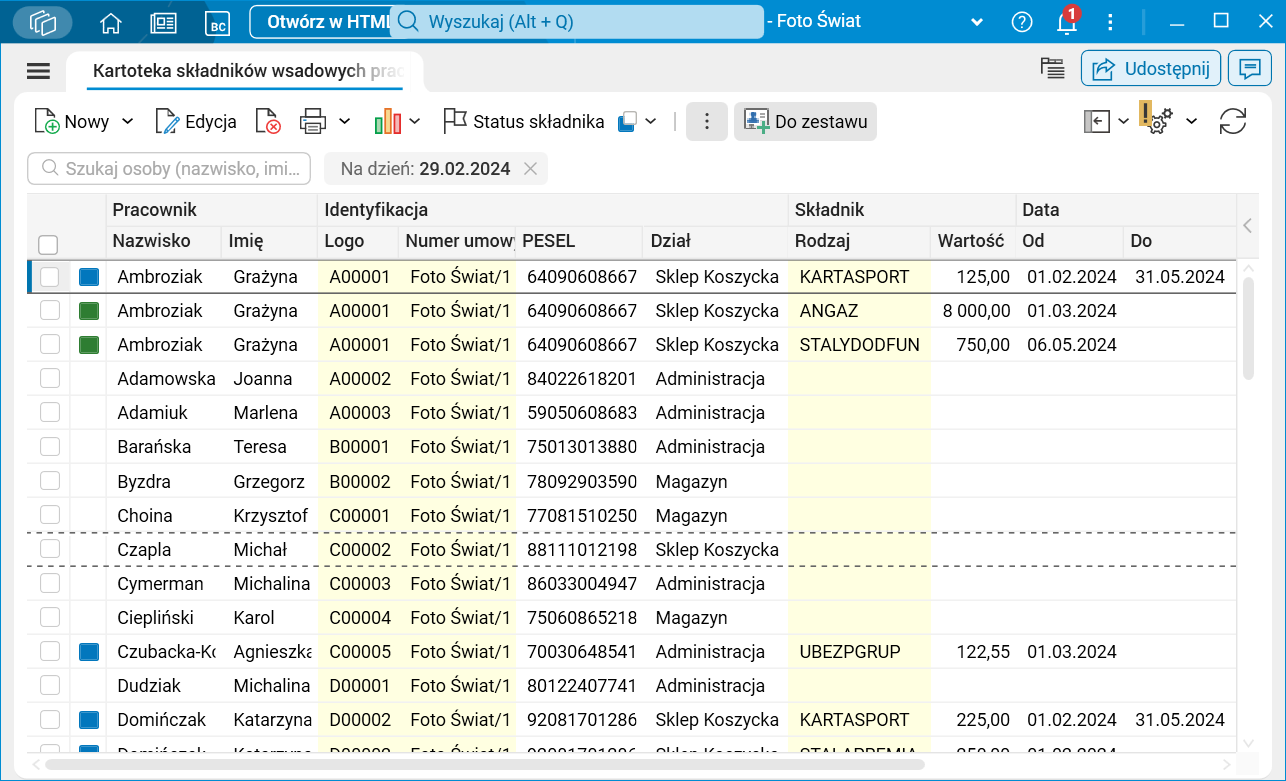This screenshot has height=781, width=1286.
Task: Expand the Nowy dropdown arrow
Action: 128,122
